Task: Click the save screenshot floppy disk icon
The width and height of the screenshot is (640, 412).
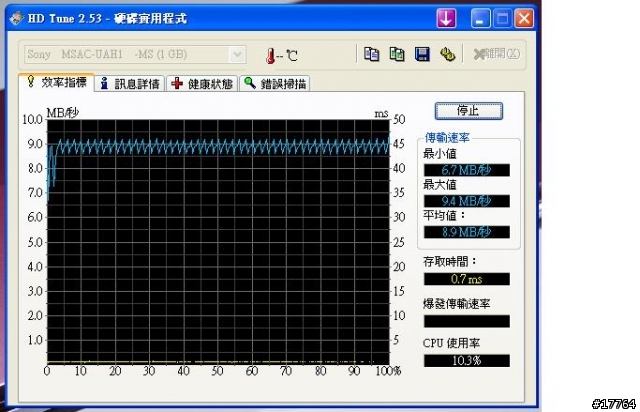Action: [422, 54]
